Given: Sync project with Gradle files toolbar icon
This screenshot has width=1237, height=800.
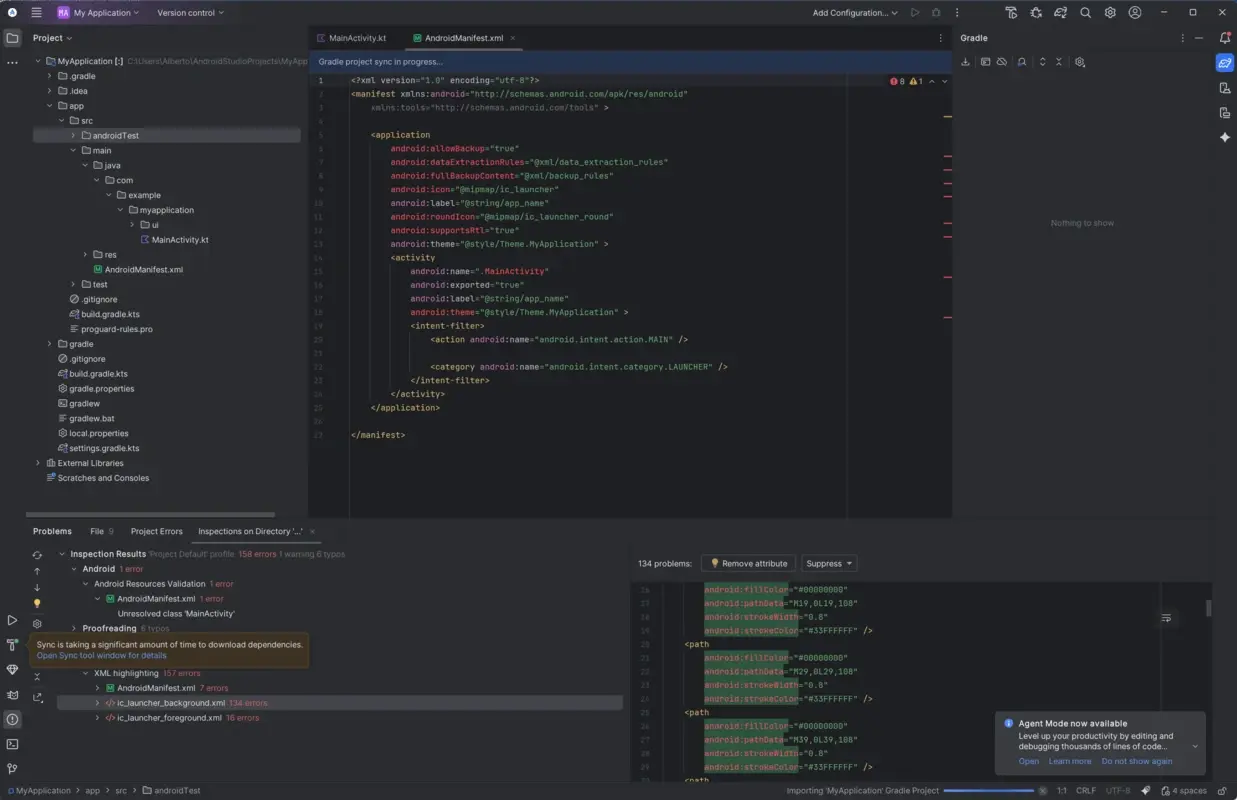Looking at the screenshot, I should pyautogui.click(x=1060, y=13).
